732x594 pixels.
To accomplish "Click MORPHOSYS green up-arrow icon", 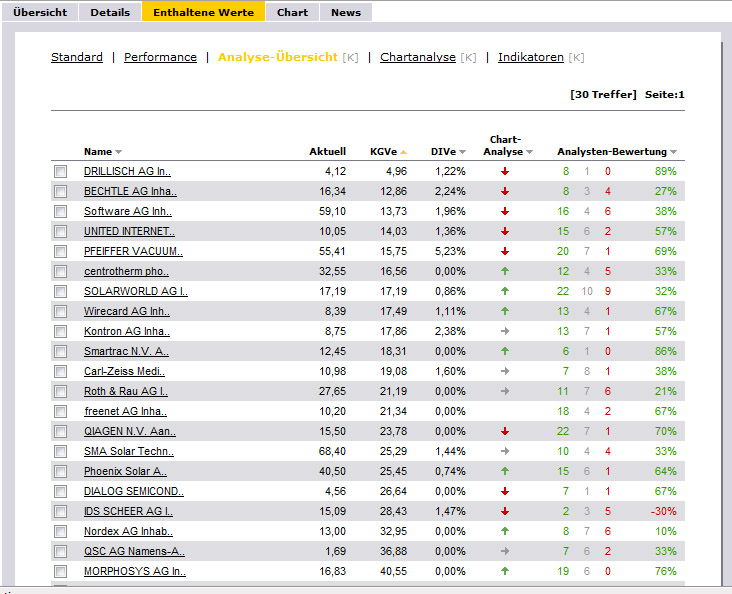I will point(505,571).
